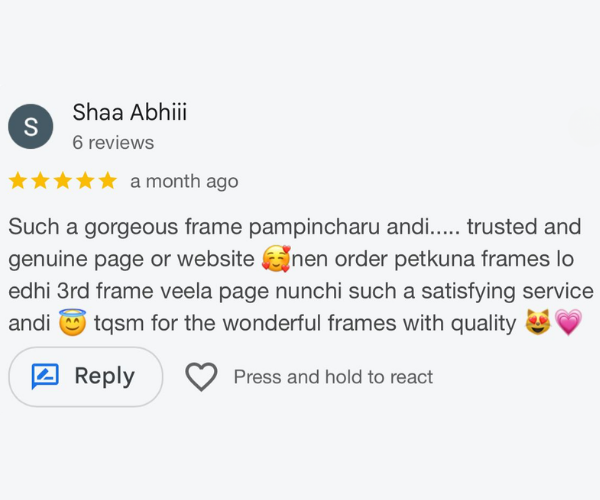Click the reviewer avatar with letter S
Viewport: 600px width, 500px height.
[31, 127]
